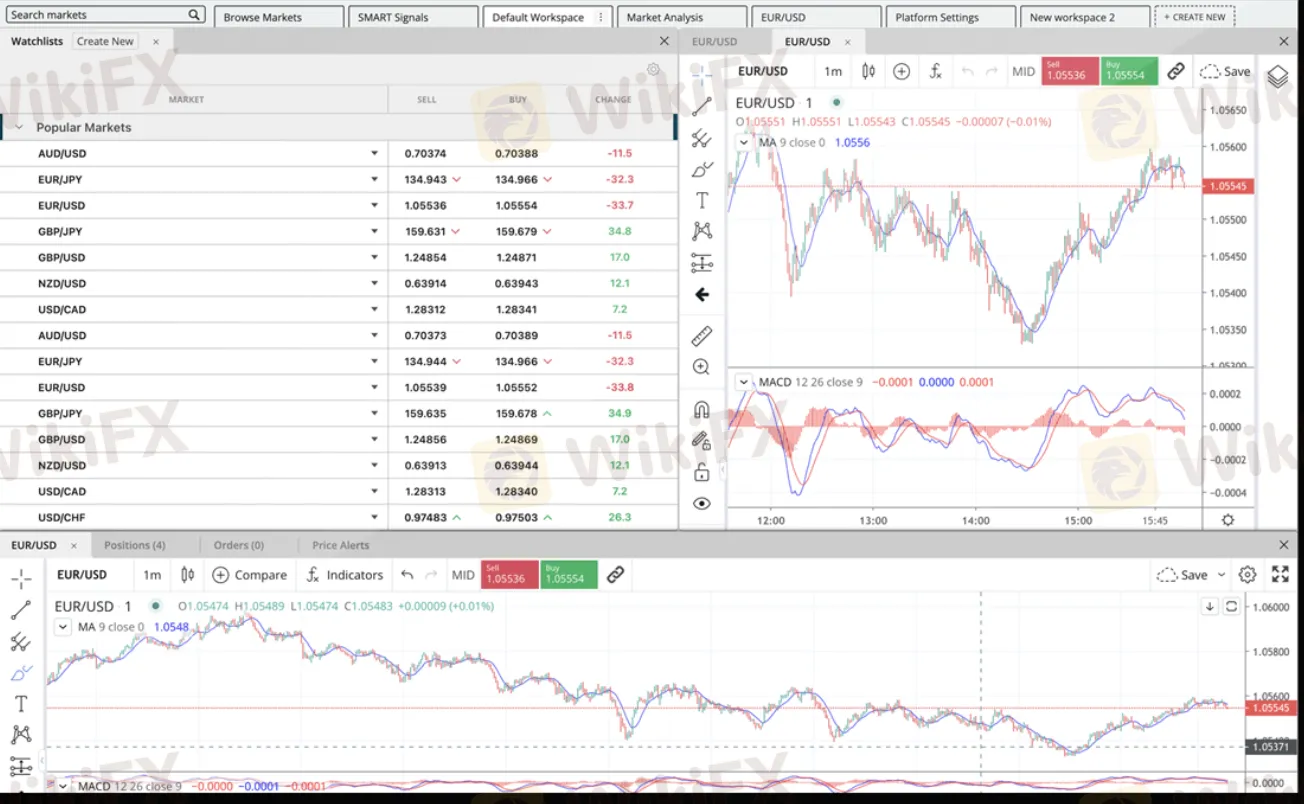Click the Compare button in lower chart
Image resolution: width=1304 pixels, height=804 pixels.
pos(250,575)
